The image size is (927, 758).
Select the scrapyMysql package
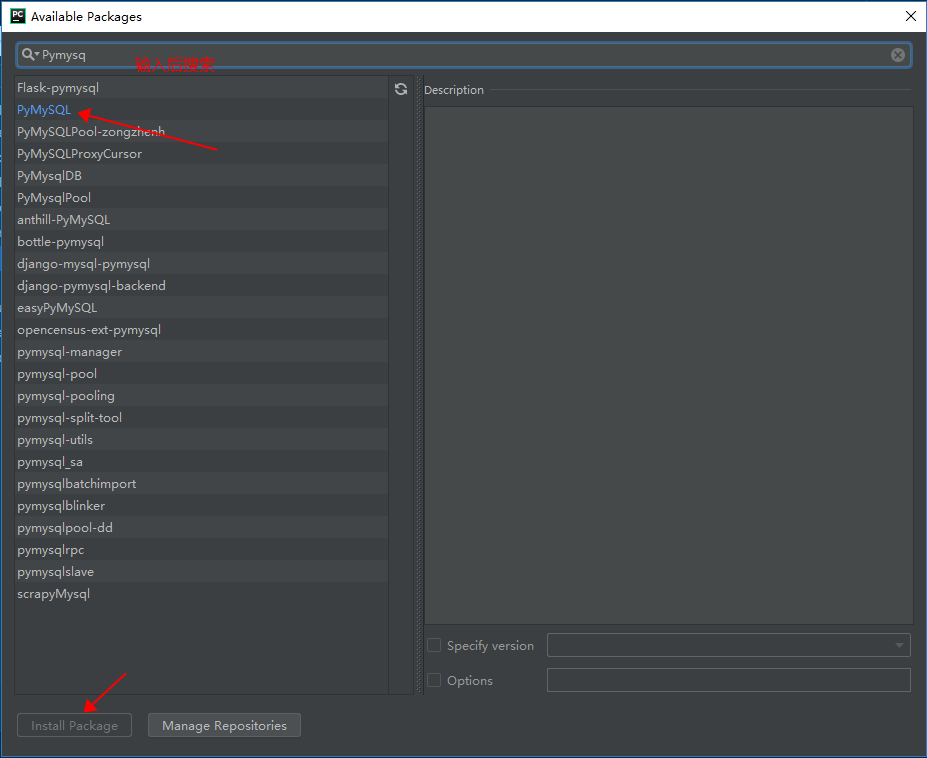(x=202, y=594)
